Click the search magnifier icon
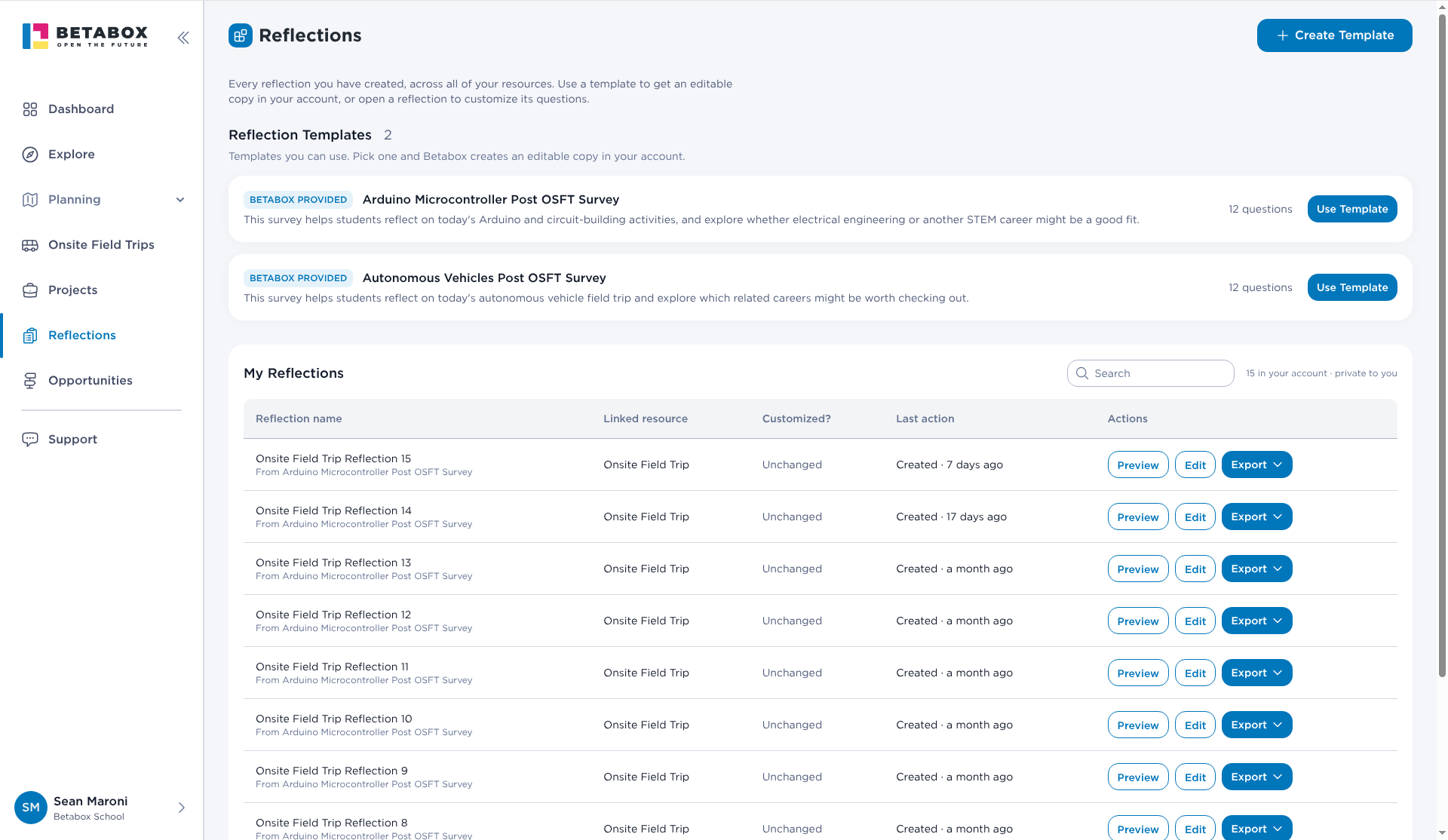This screenshot has width=1448, height=840. [1082, 373]
